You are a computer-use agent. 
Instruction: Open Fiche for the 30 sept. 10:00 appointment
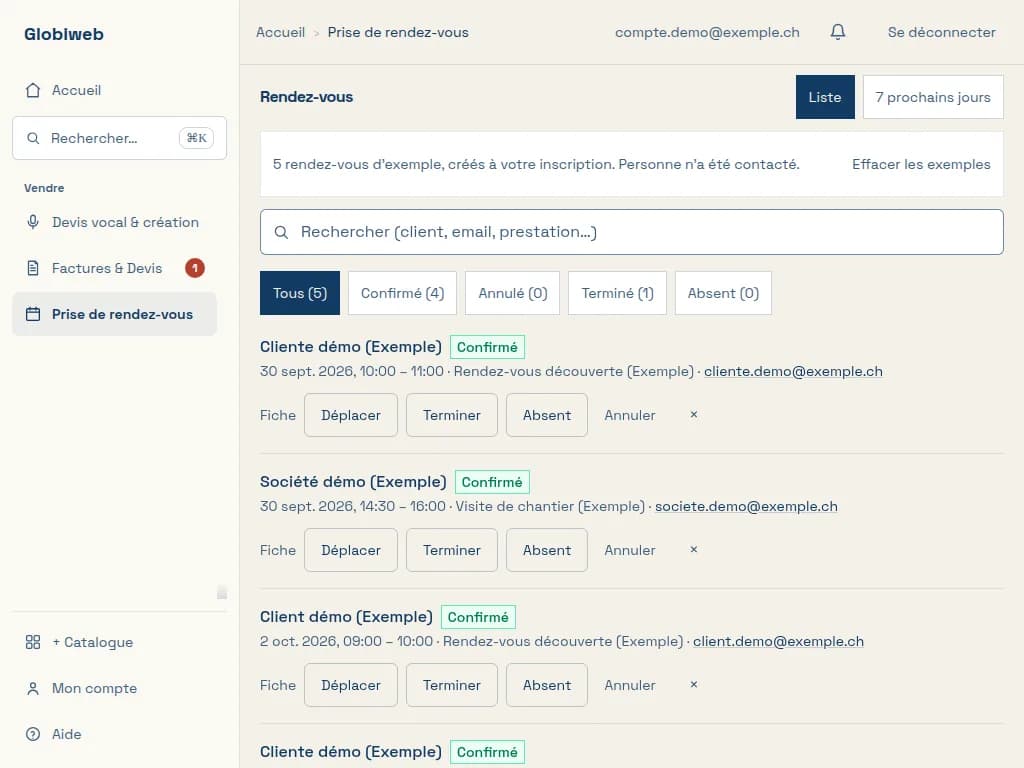point(278,415)
